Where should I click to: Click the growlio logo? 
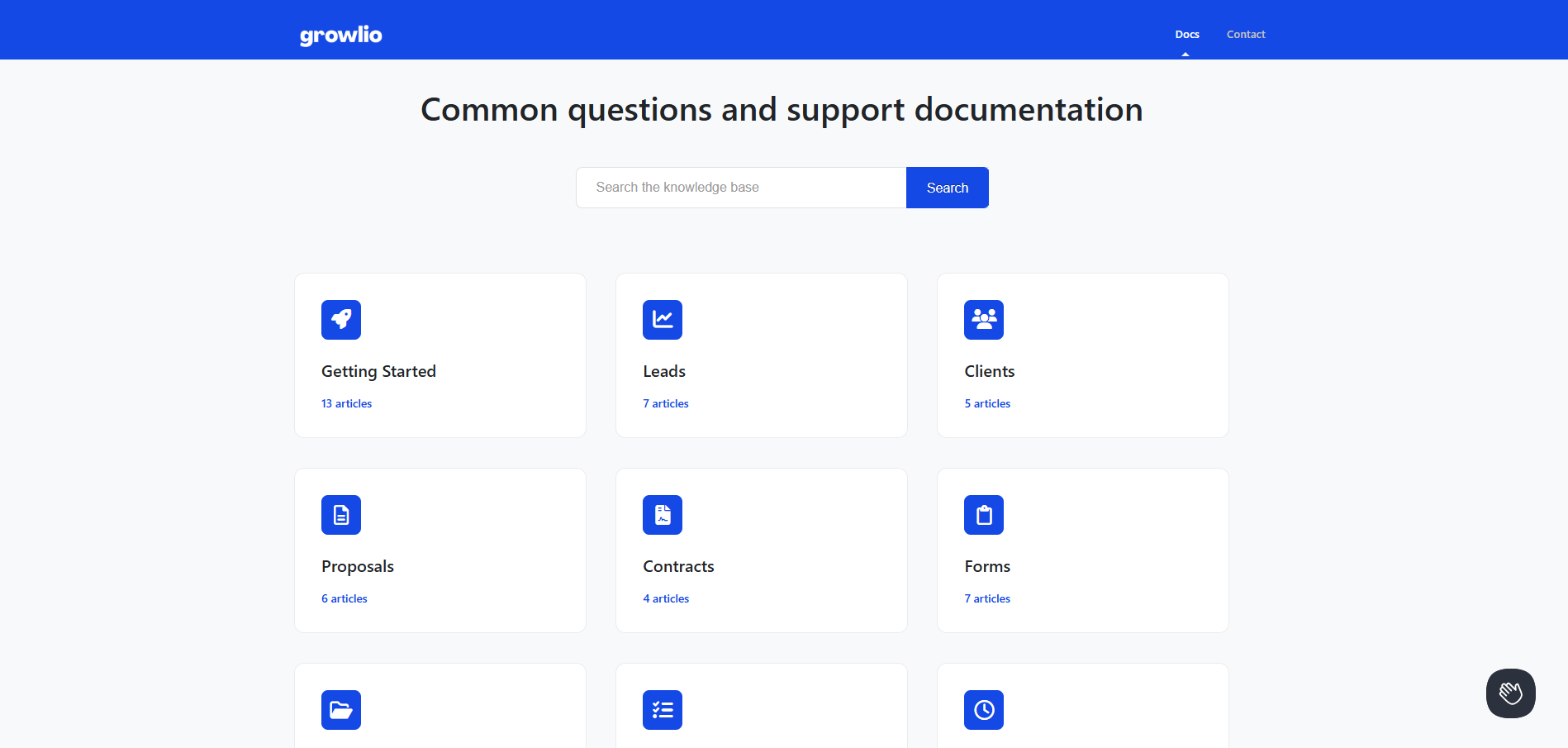341,35
